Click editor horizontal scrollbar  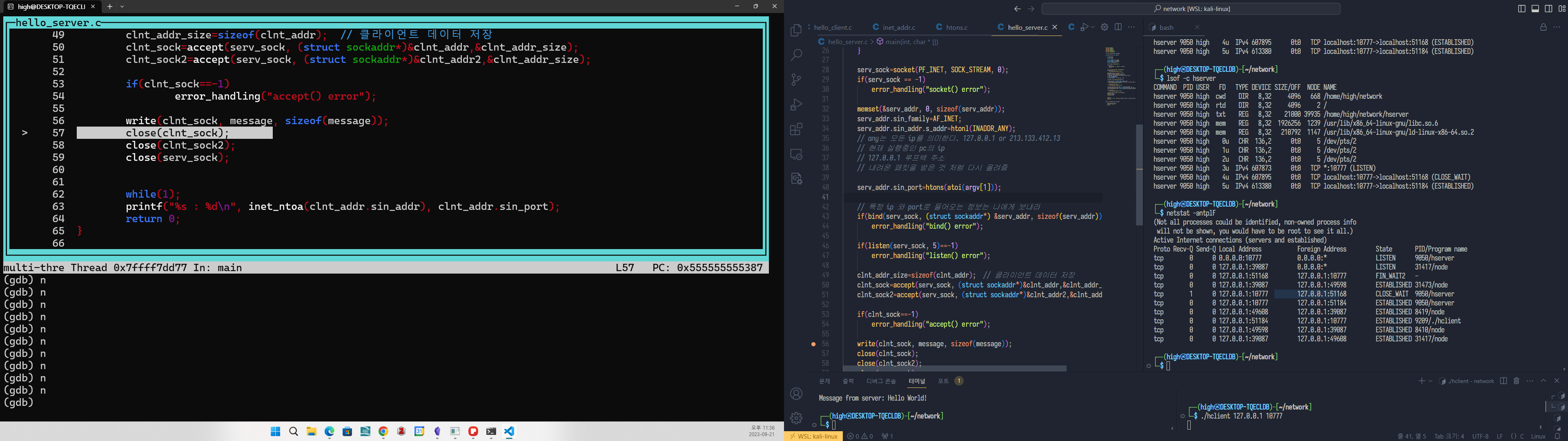pos(954,368)
